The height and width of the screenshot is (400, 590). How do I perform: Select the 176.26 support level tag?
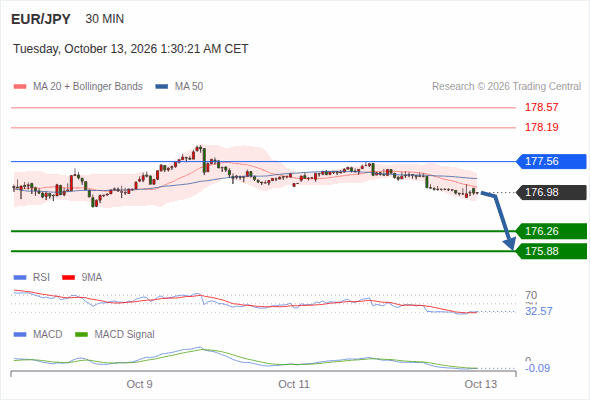tap(551, 231)
